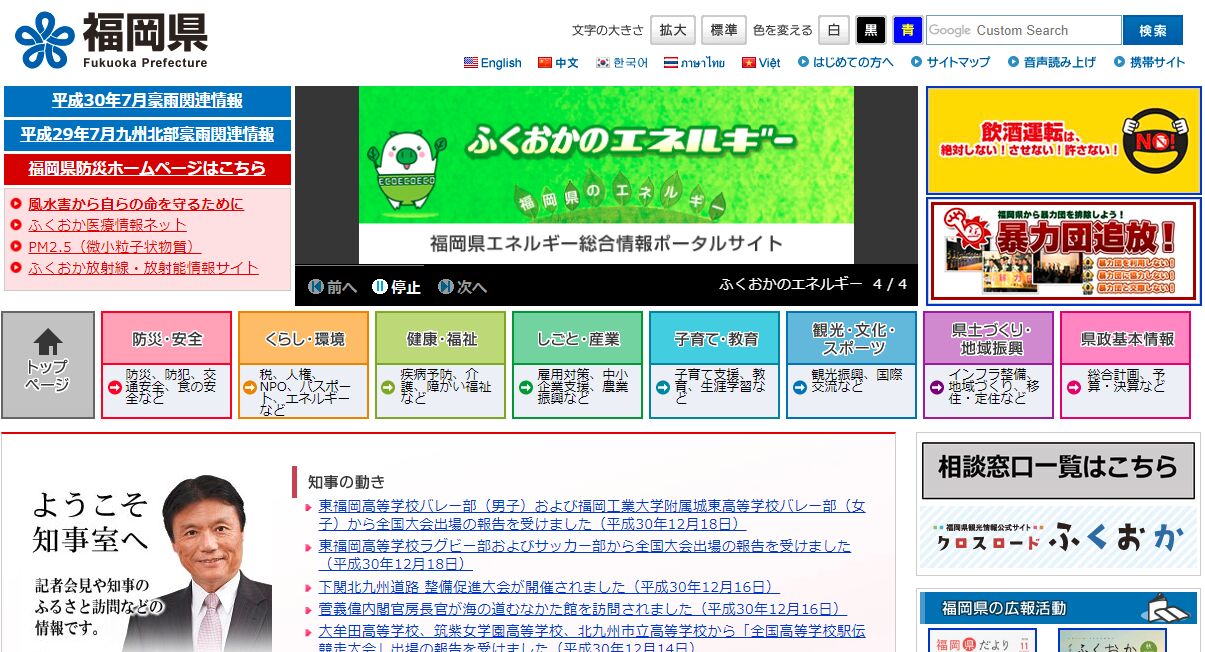Click the Fukuoka Prefecture logo
This screenshot has height=652, width=1205.
point(111,40)
